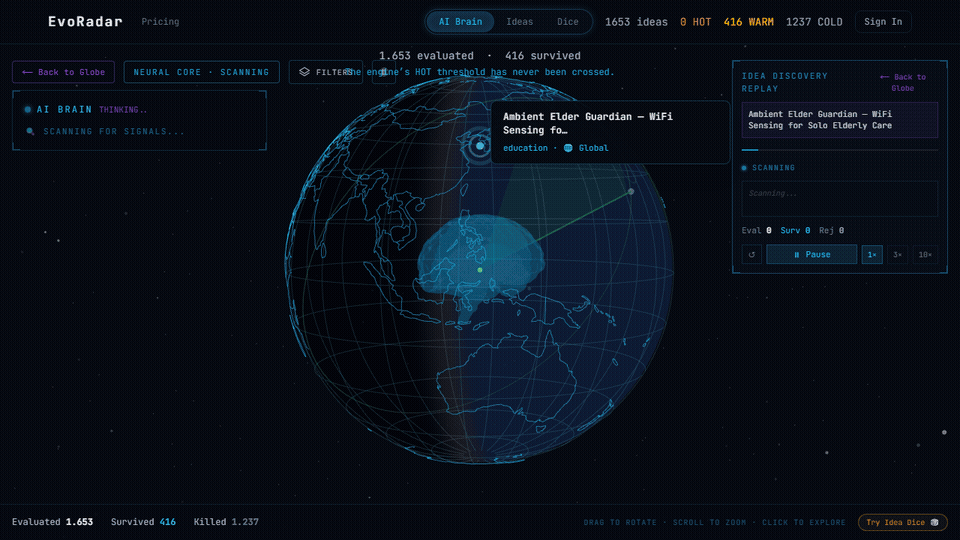Click the scanning magnifier icon in AI Brain panel
This screenshot has width=960, height=540.
coord(30,132)
